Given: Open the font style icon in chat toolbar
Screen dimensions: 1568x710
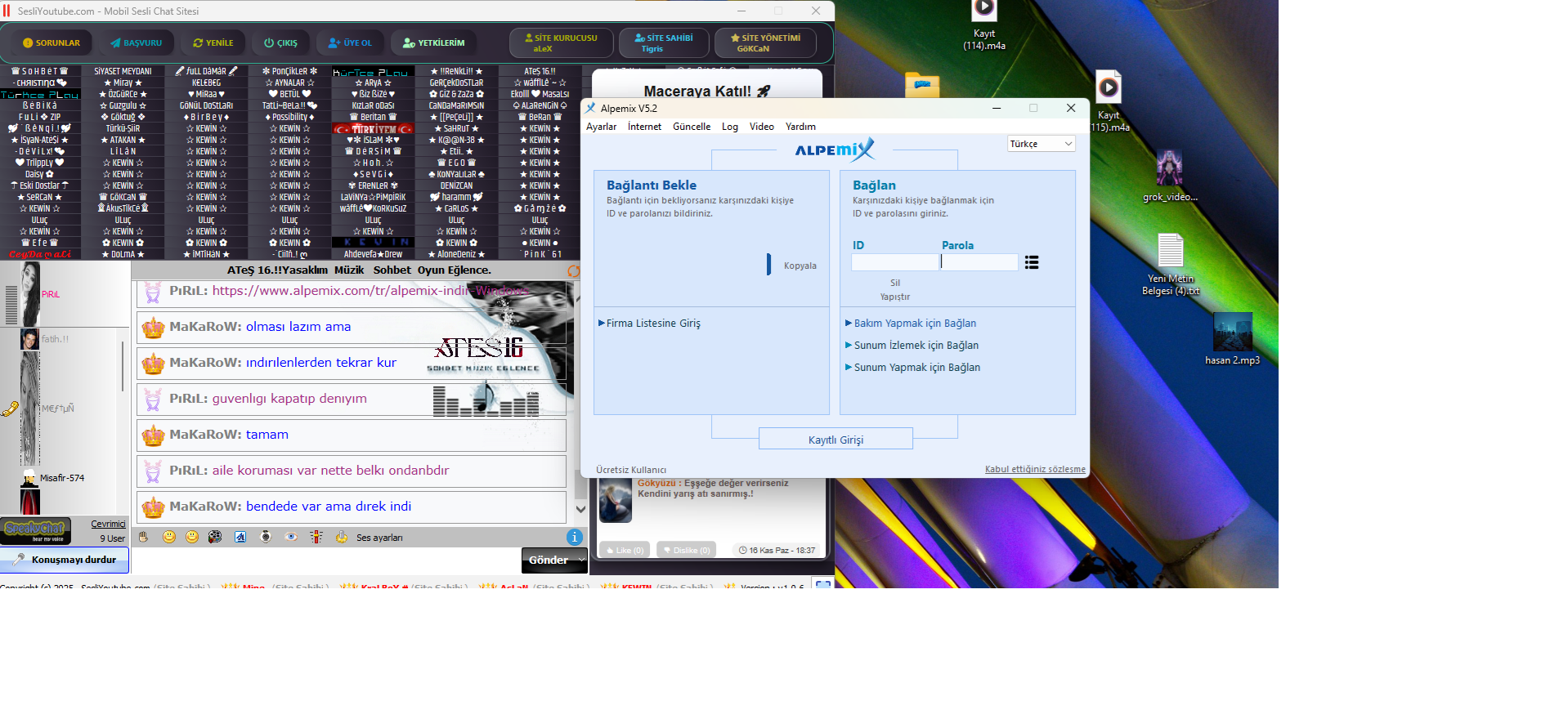Looking at the screenshot, I should click(x=240, y=537).
